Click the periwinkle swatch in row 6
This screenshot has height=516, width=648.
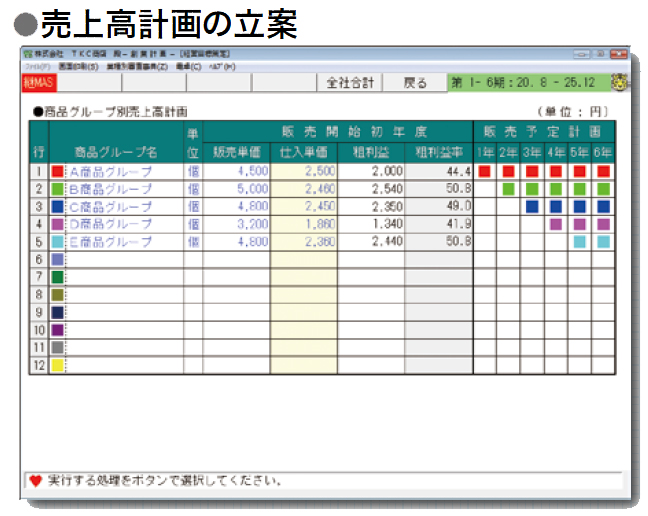57,259
